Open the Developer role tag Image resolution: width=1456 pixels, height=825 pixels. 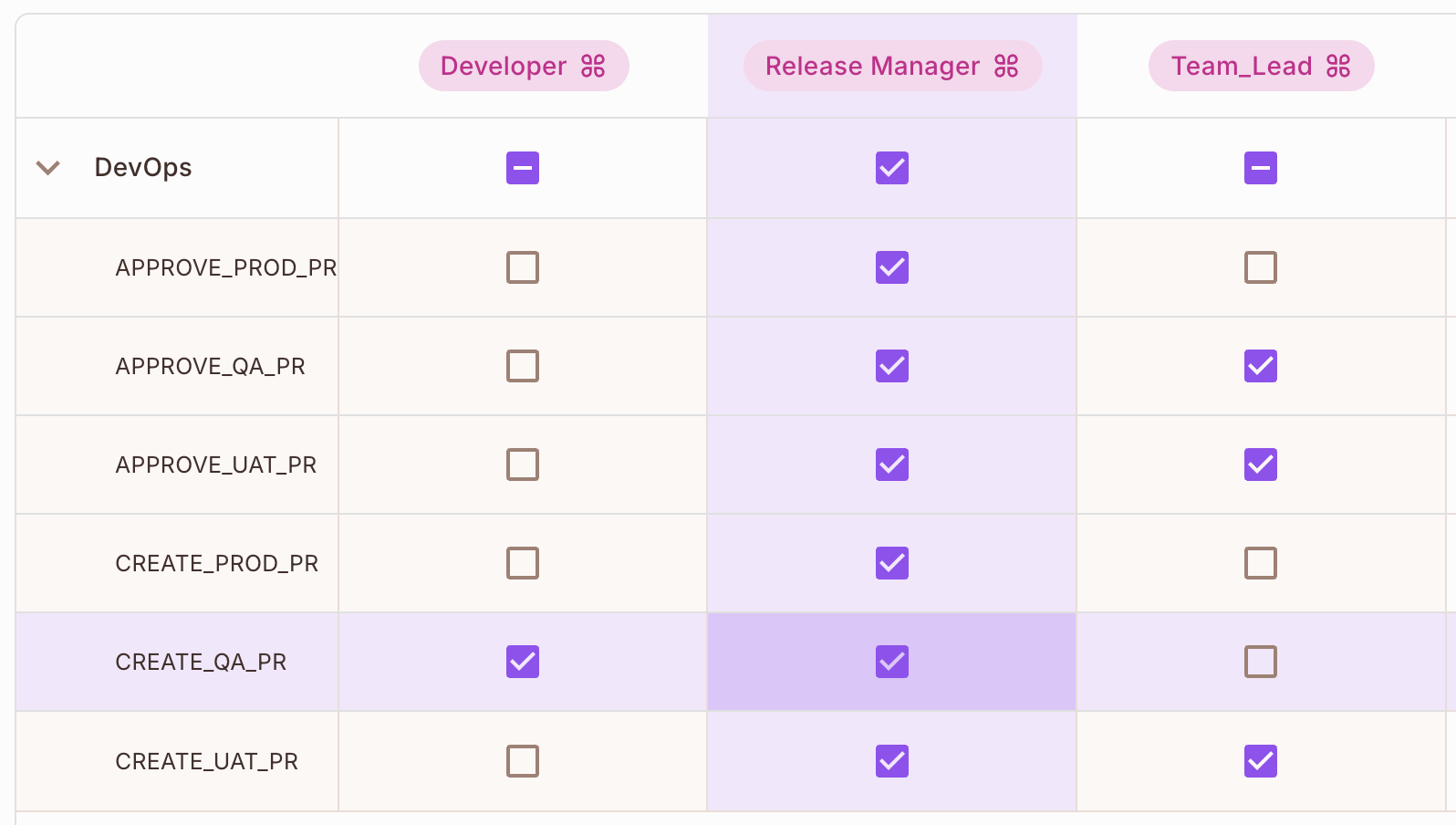pyautogui.click(x=524, y=66)
